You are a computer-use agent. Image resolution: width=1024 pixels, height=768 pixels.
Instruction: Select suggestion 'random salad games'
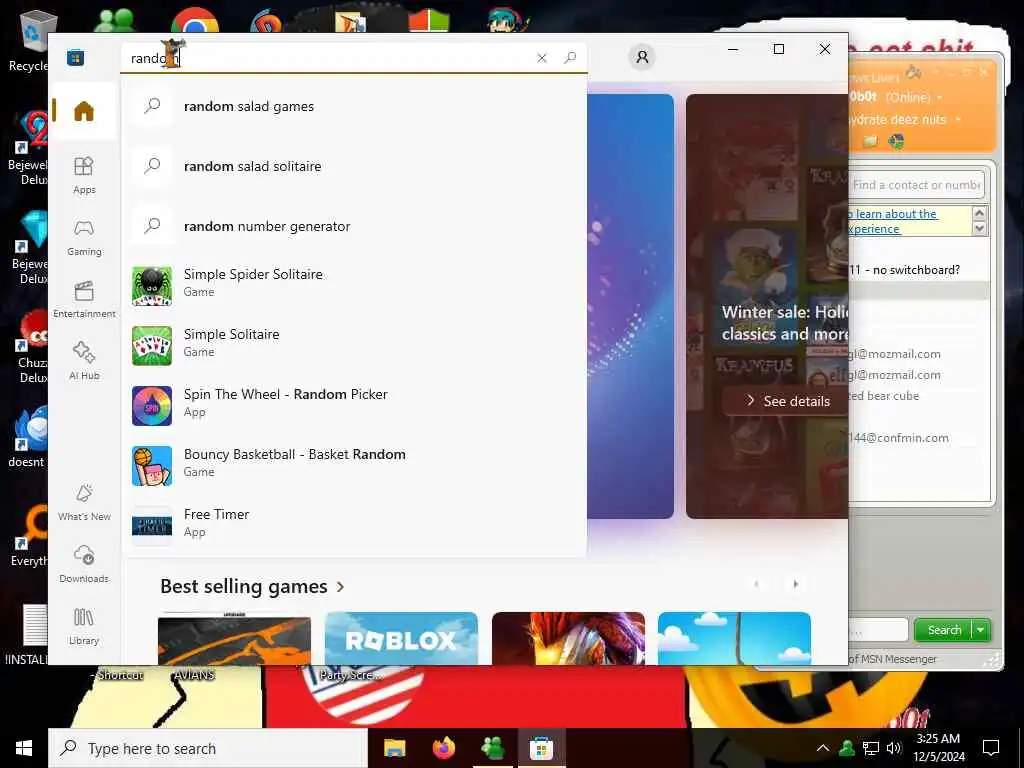click(354, 106)
